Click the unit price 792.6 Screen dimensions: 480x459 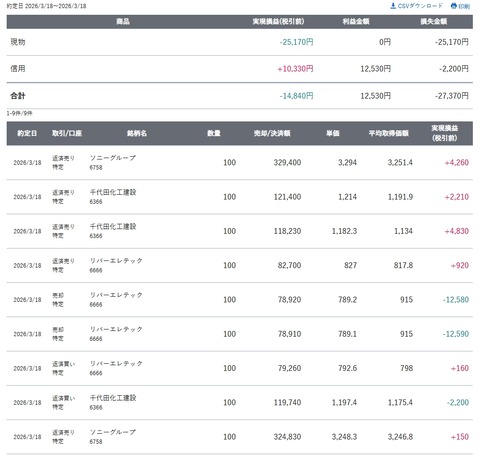pos(348,368)
